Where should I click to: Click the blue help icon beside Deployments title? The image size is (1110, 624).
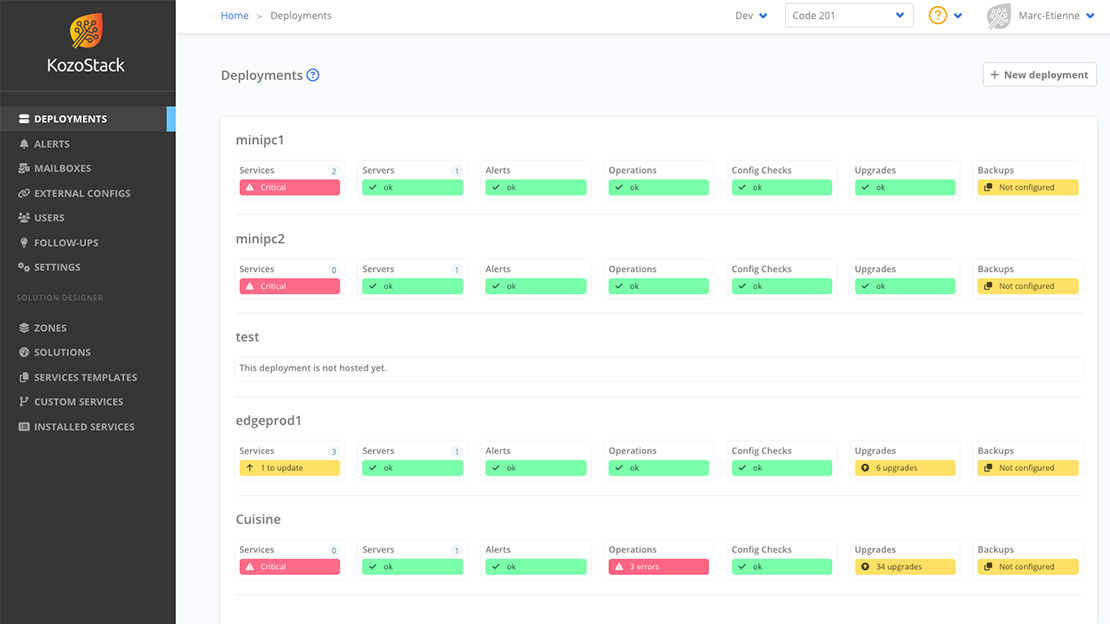313,75
